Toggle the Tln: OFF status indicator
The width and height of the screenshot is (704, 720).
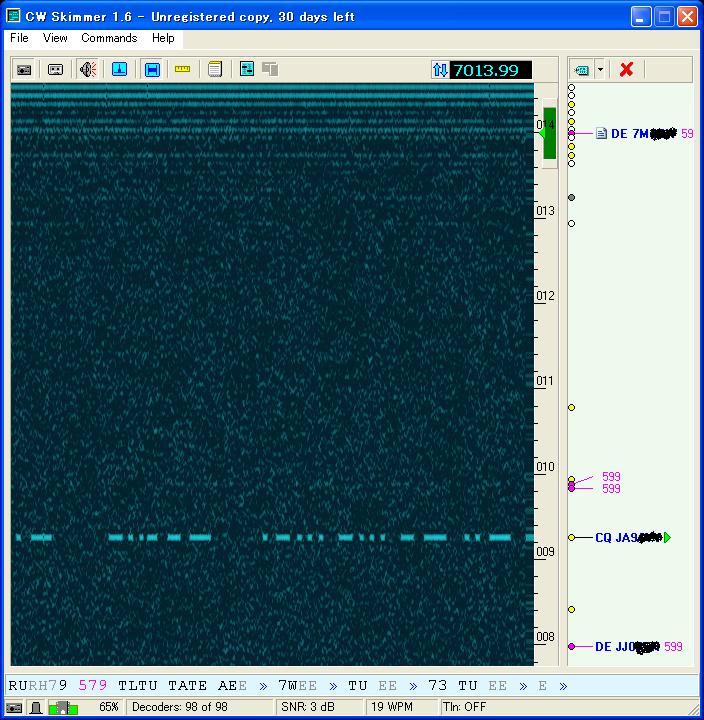(465, 707)
